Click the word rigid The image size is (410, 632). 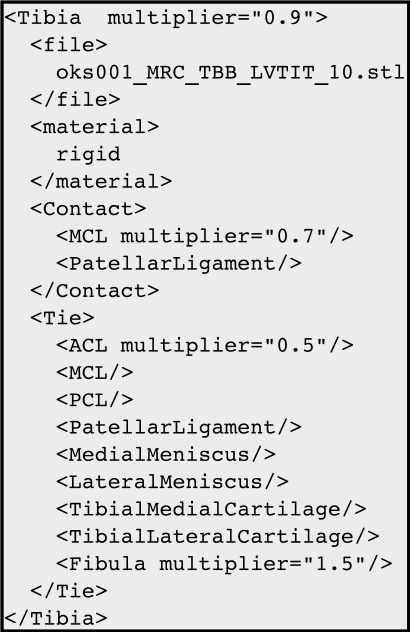(88, 154)
